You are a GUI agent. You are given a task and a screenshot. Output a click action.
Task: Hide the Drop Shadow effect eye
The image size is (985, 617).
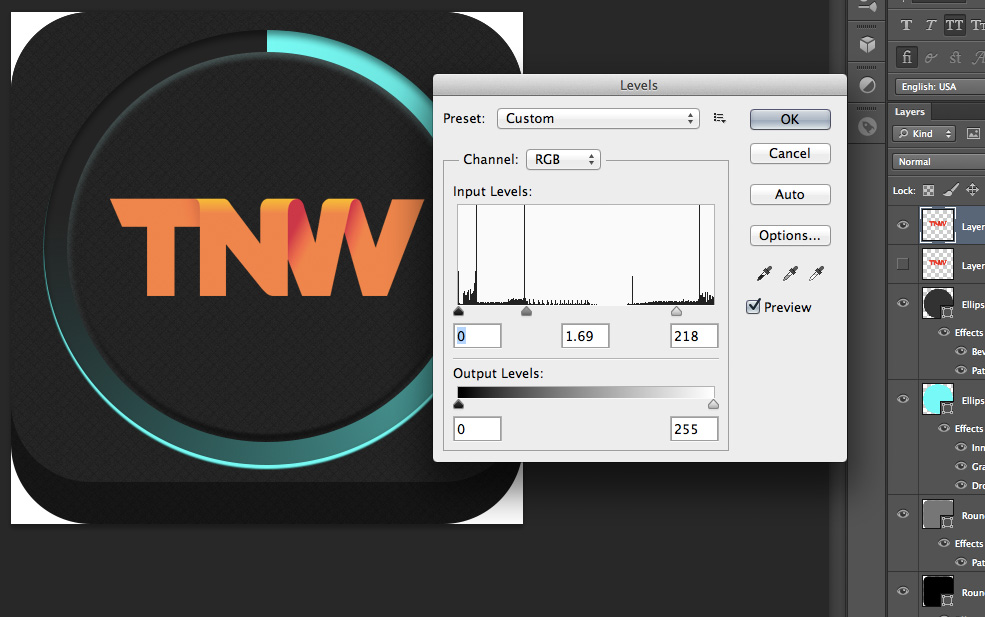coord(961,485)
